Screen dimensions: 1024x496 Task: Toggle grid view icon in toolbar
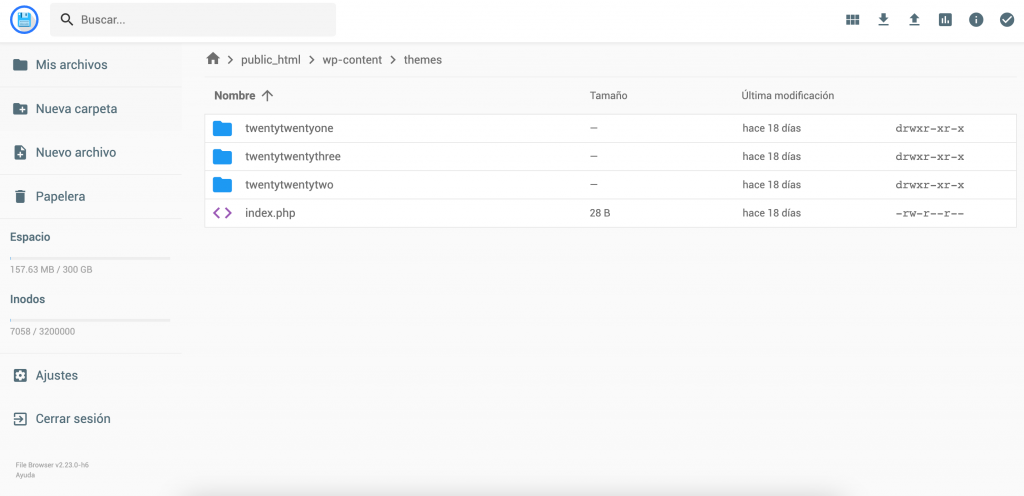point(853,20)
